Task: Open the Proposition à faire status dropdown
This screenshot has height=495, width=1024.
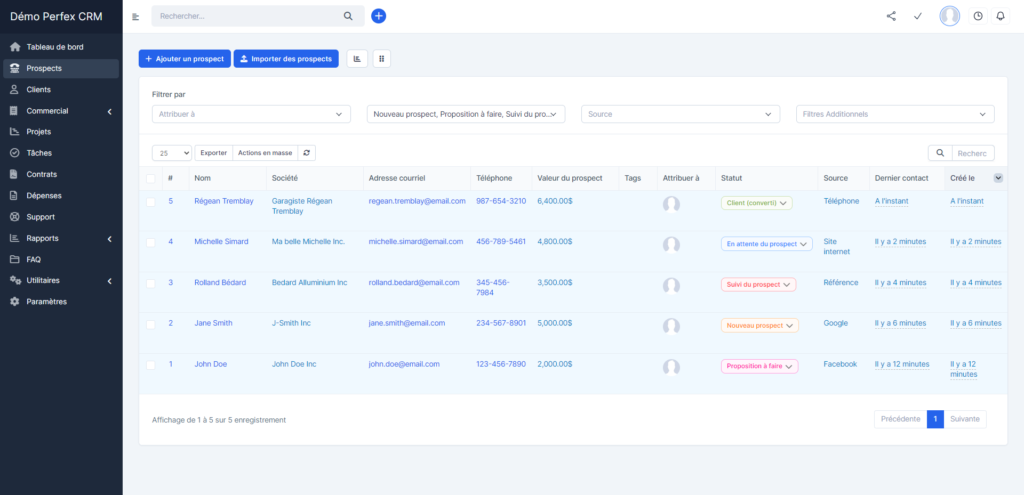Action: [760, 366]
